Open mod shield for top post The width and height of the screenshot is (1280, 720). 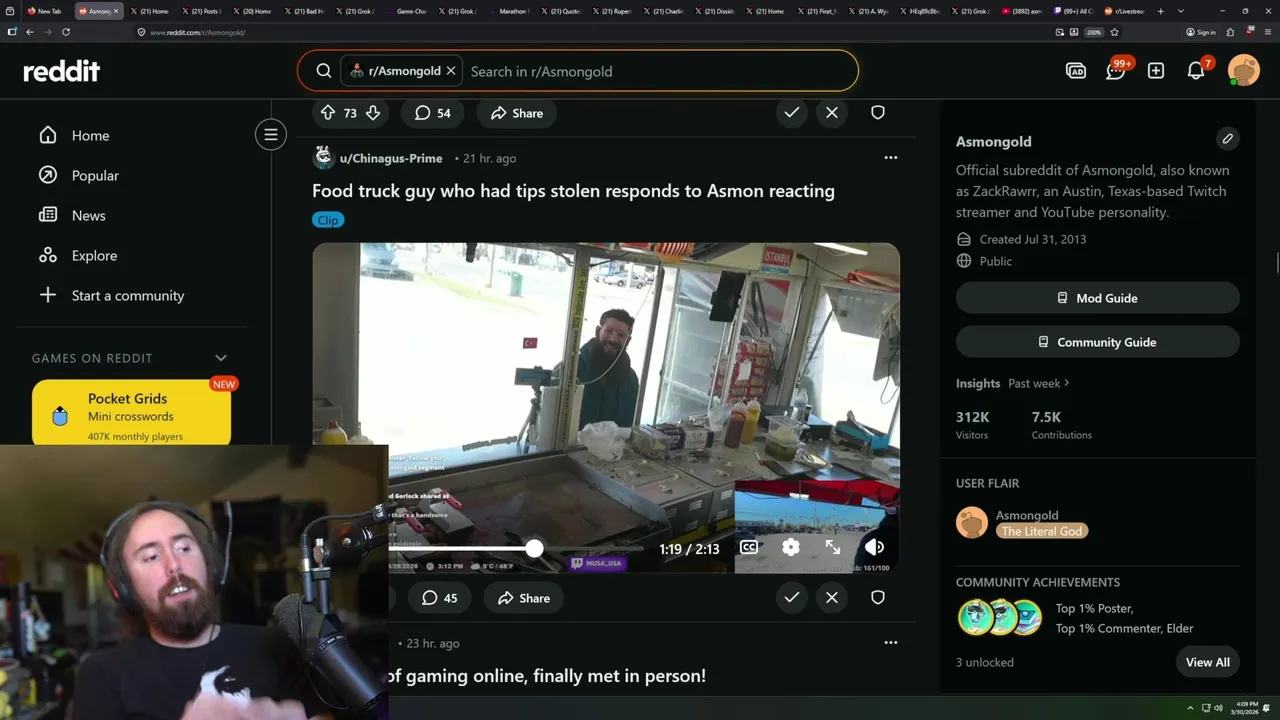(878, 113)
